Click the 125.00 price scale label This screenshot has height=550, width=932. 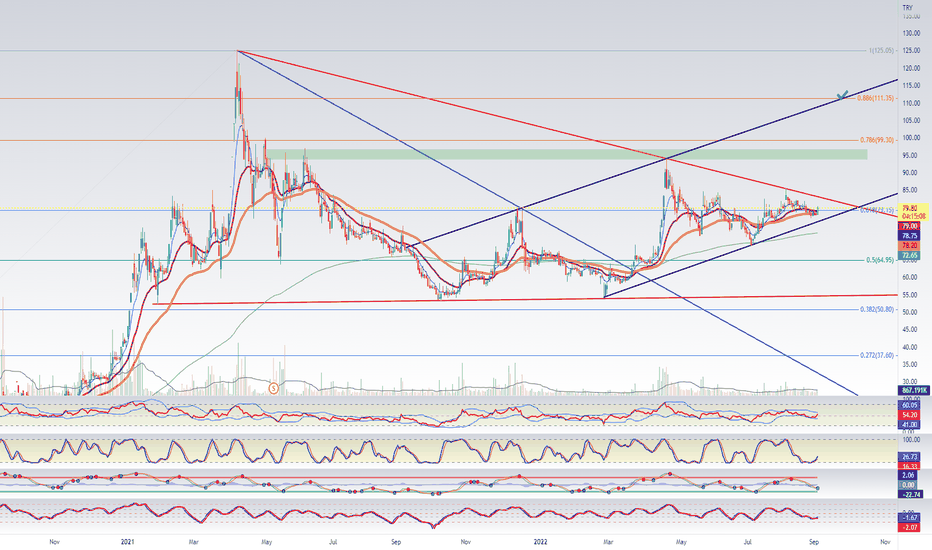point(911,51)
